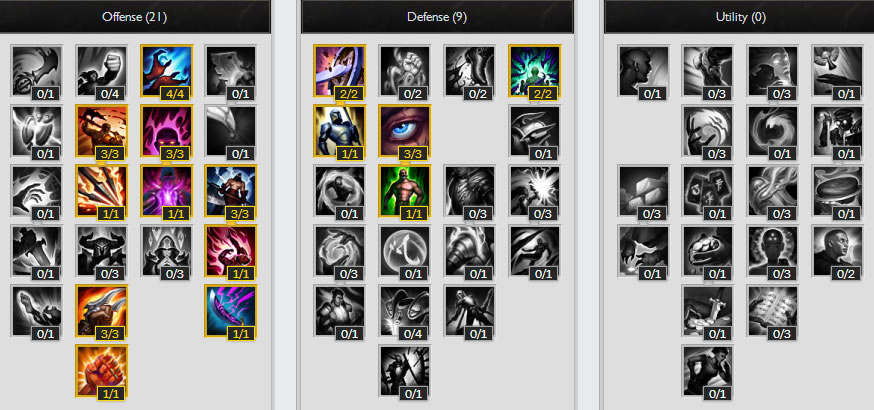
Task: Select the green glowing figure 2/2 mastery
Action: pos(535,71)
